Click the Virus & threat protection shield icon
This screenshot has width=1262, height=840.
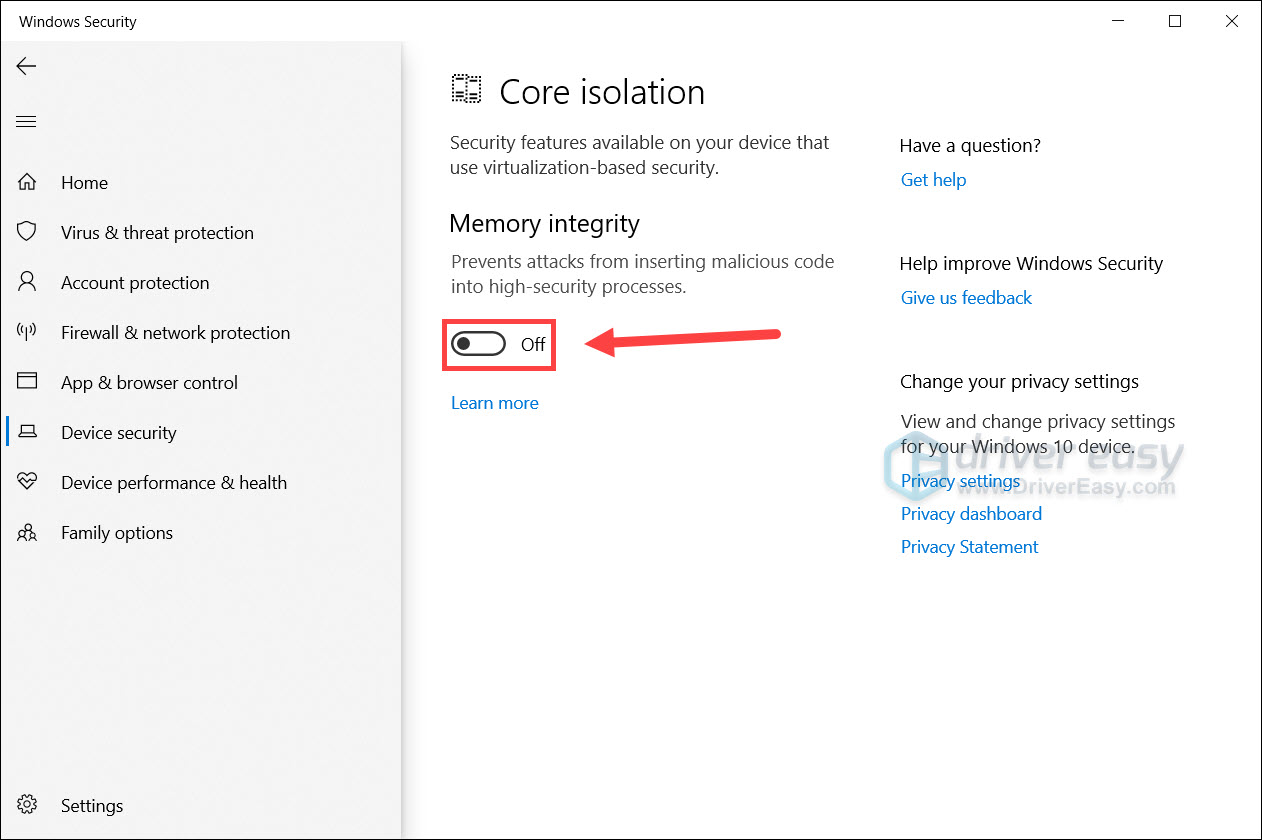click(x=27, y=232)
